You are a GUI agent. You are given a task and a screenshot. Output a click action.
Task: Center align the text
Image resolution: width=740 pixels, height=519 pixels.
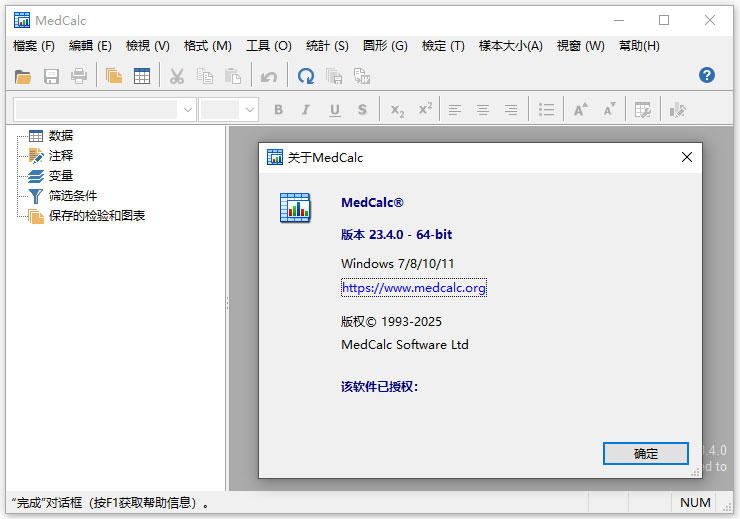tap(483, 110)
